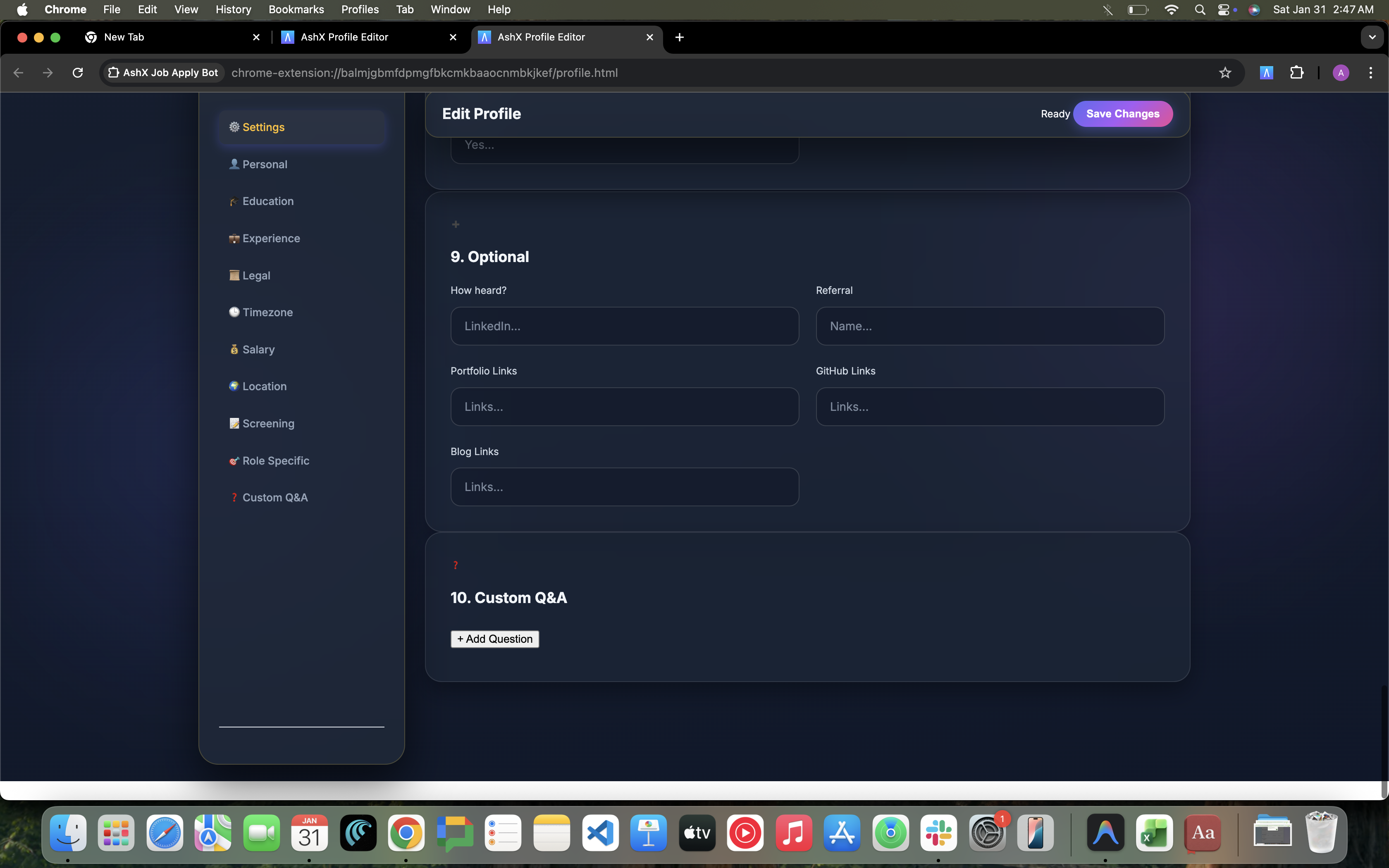Click Save Changes button
The width and height of the screenshot is (1389, 868).
tap(1123, 114)
